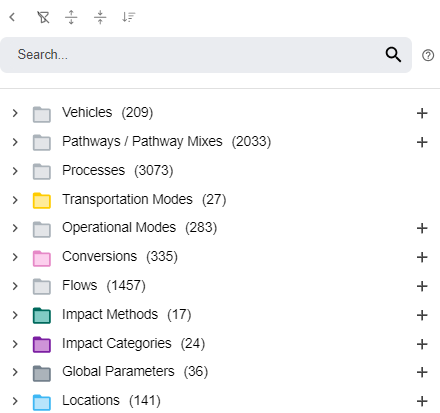Click the magnifier search icon
Viewport: 440px width, 413px height.
click(x=393, y=55)
